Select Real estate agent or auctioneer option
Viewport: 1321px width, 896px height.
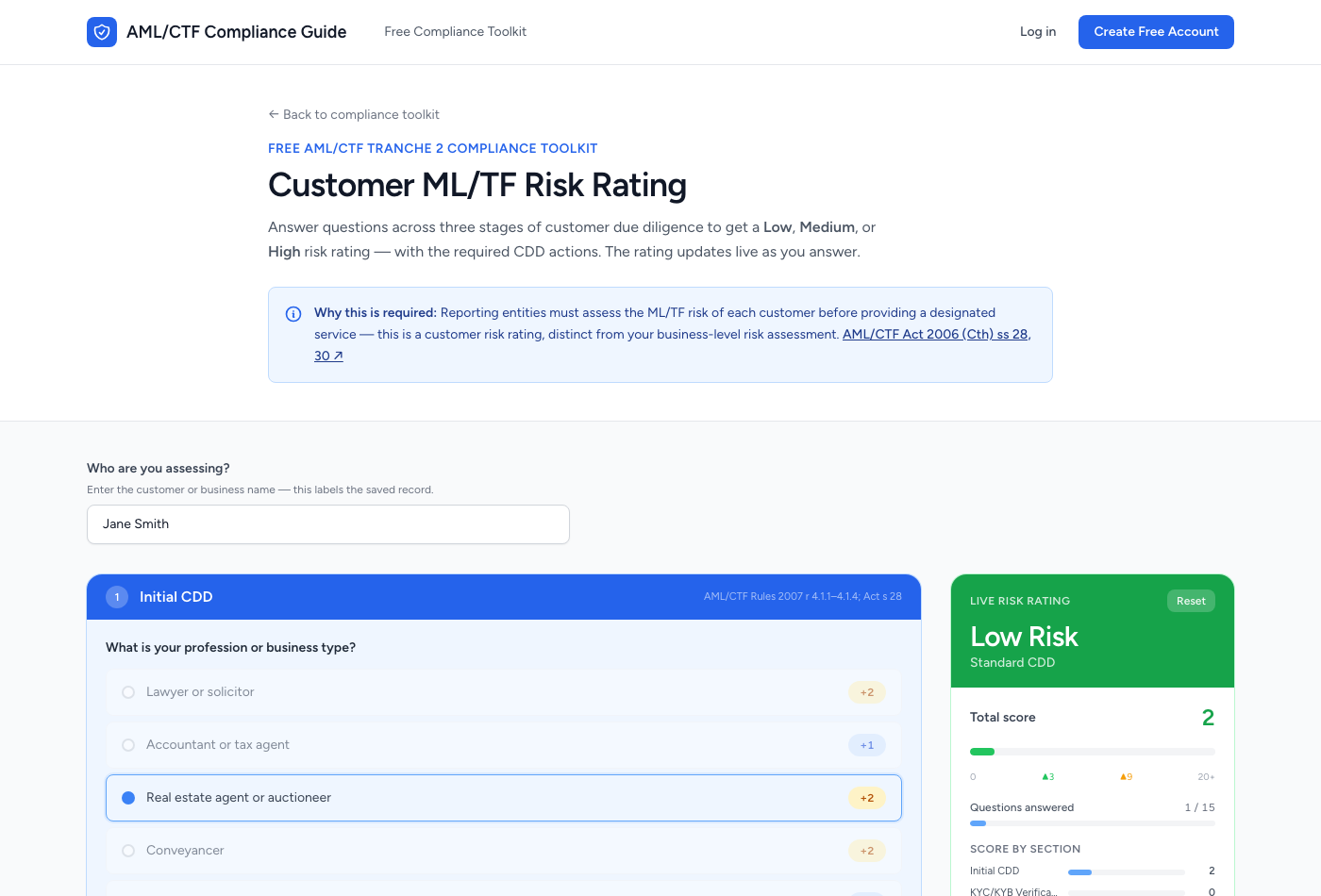[x=504, y=798]
